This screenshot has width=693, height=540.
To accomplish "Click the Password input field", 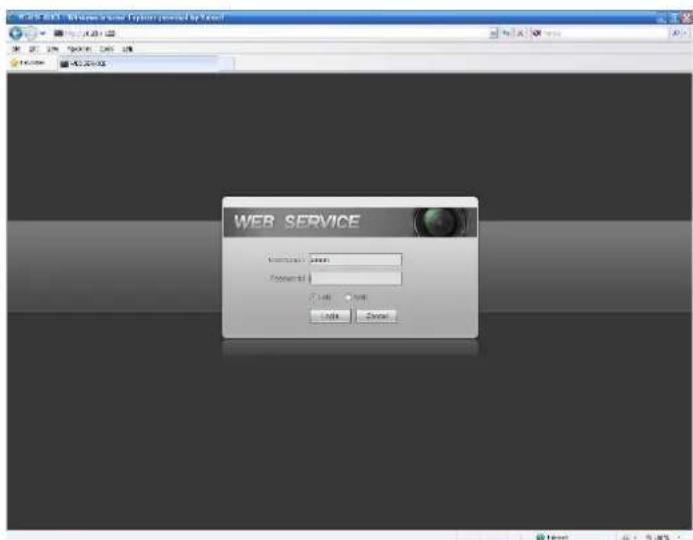I will tap(356, 278).
